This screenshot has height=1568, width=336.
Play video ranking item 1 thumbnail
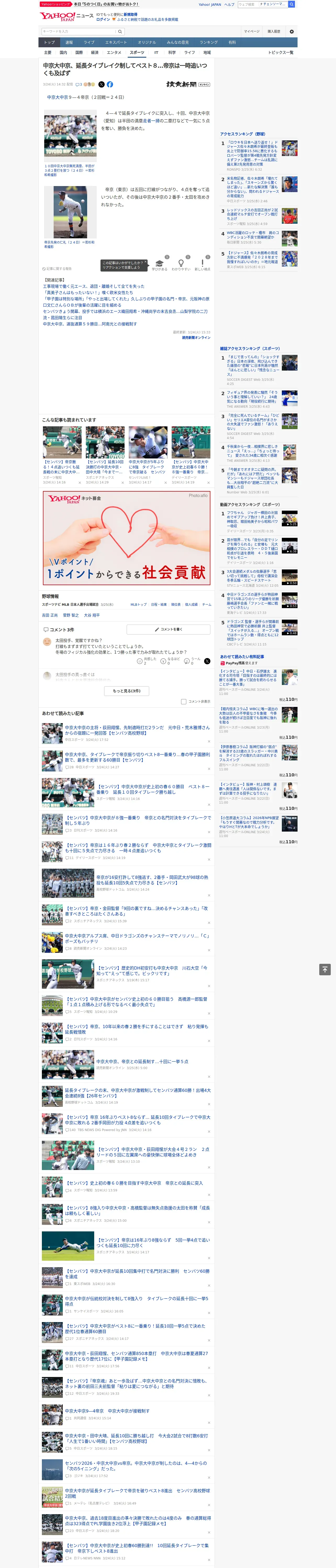[x=289, y=518]
